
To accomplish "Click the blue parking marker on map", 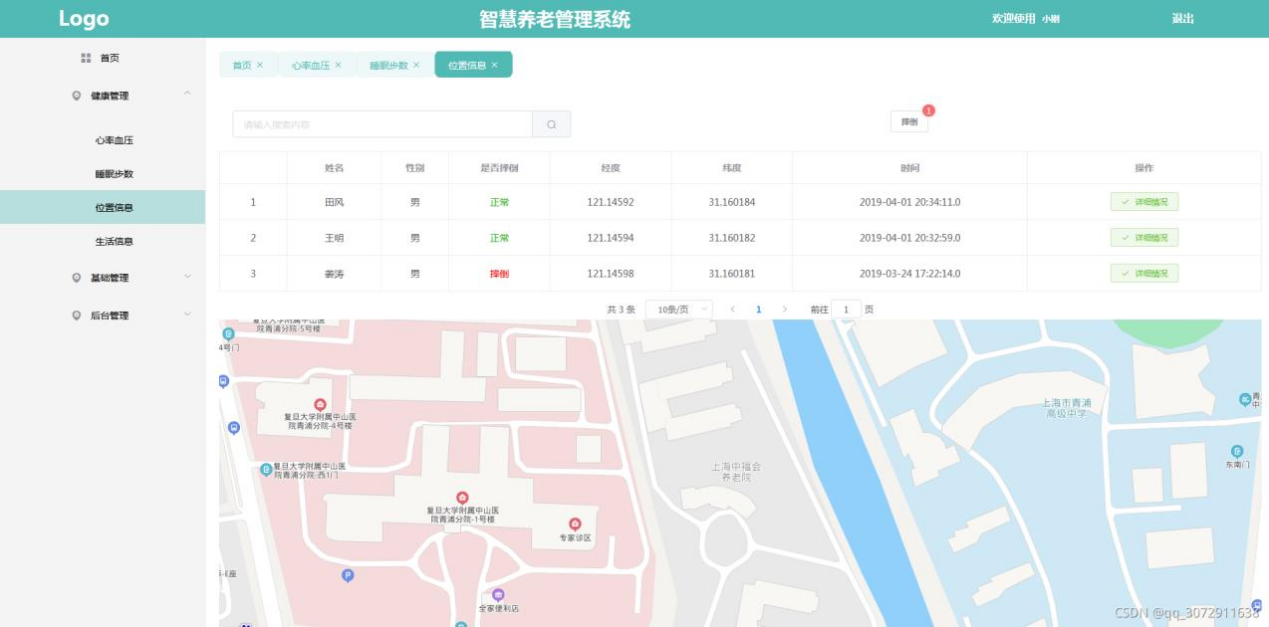I will coord(348,575).
